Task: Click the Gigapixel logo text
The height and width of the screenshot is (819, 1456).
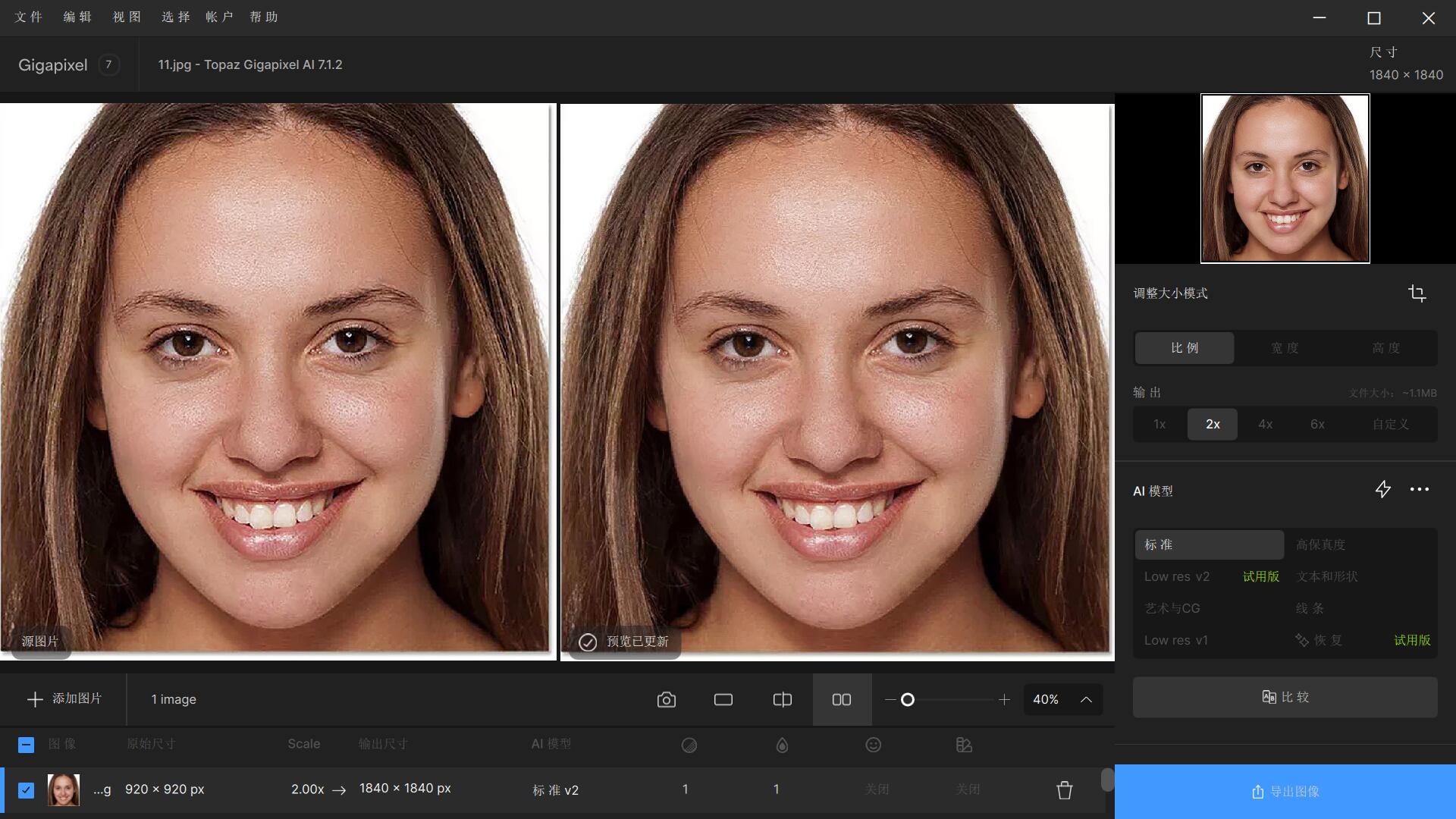Action: [x=53, y=65]
